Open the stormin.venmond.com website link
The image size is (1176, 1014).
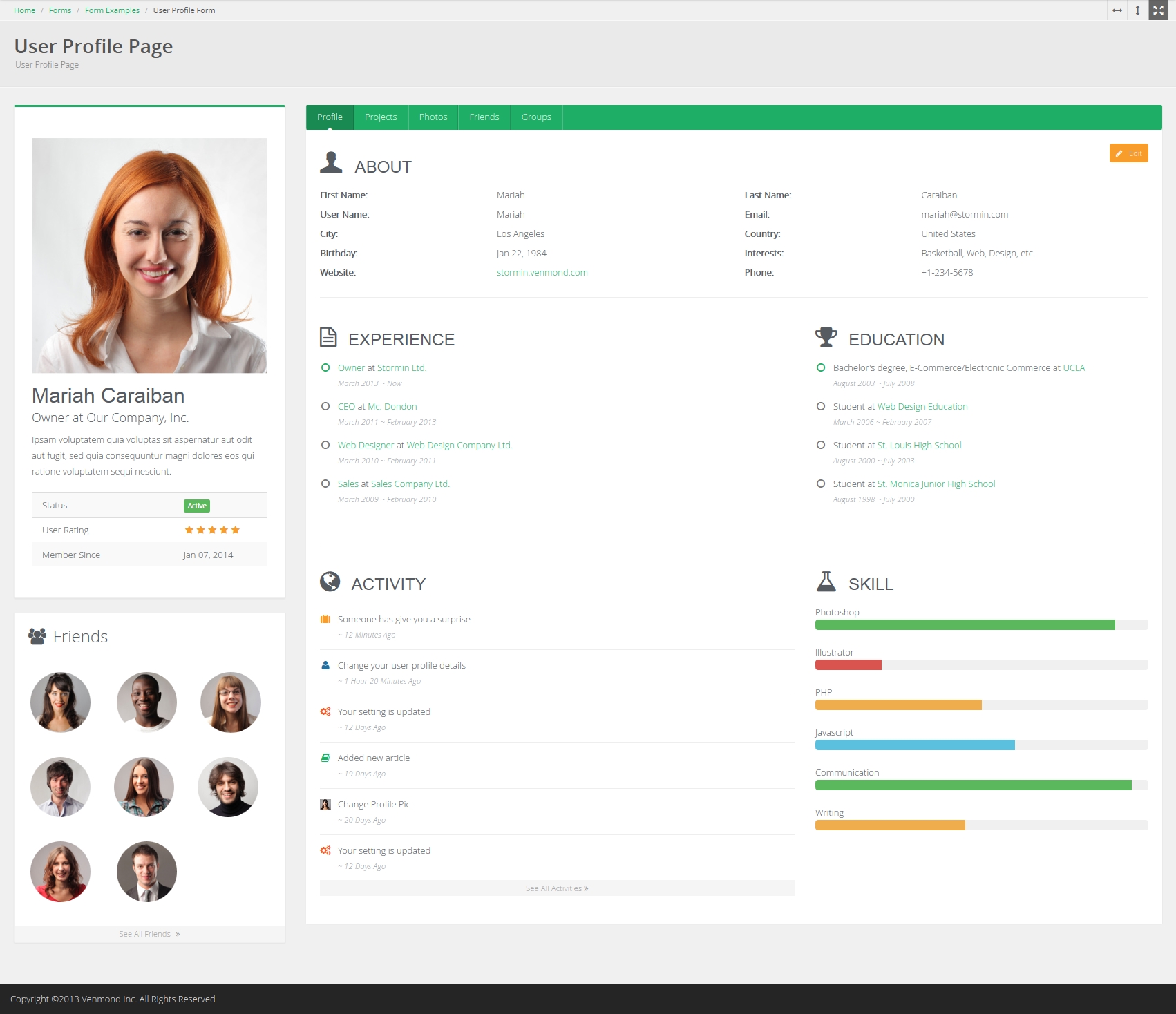coord(542,273)
